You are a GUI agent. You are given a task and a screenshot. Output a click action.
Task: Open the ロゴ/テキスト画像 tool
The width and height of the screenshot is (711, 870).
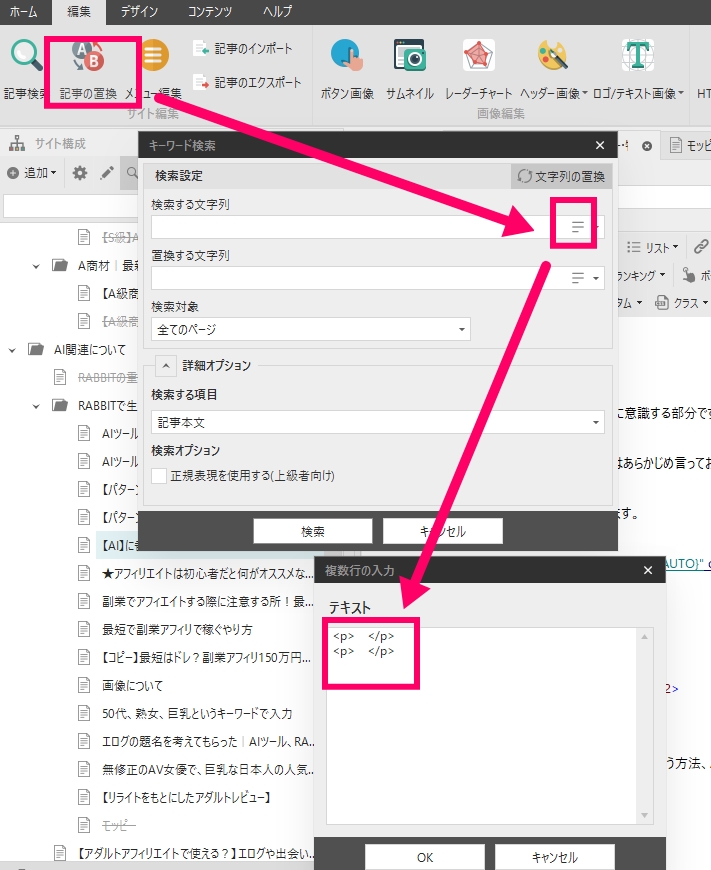637,59
